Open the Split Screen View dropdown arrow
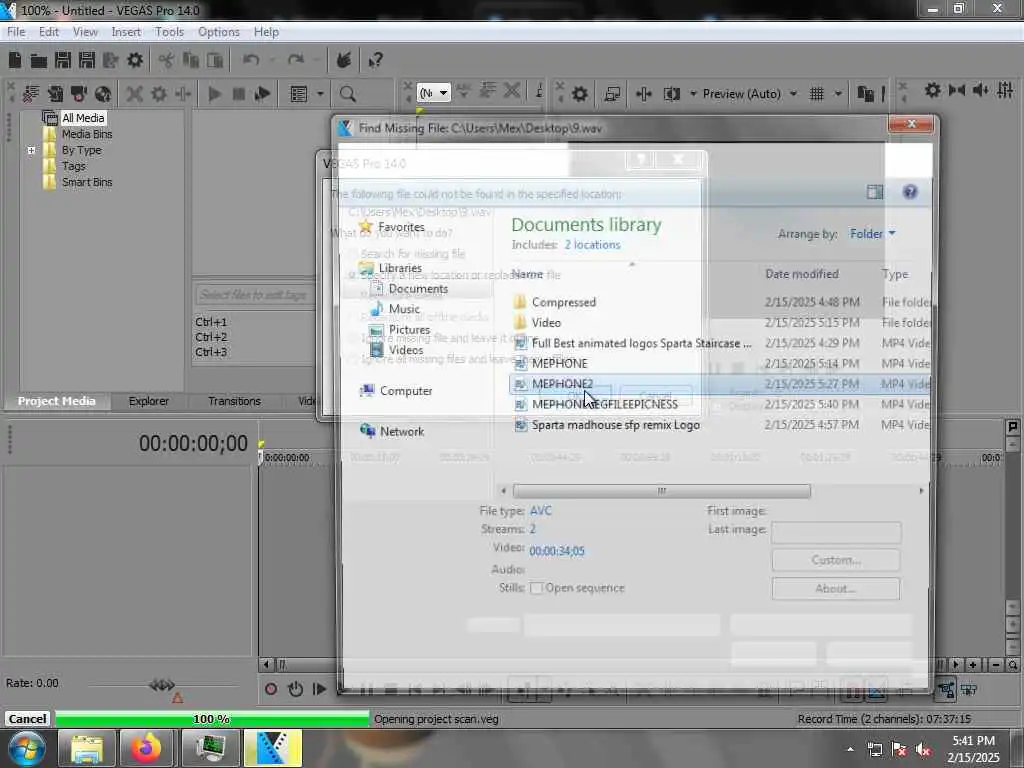This screenshot has width=1024, height=768. 693,94
